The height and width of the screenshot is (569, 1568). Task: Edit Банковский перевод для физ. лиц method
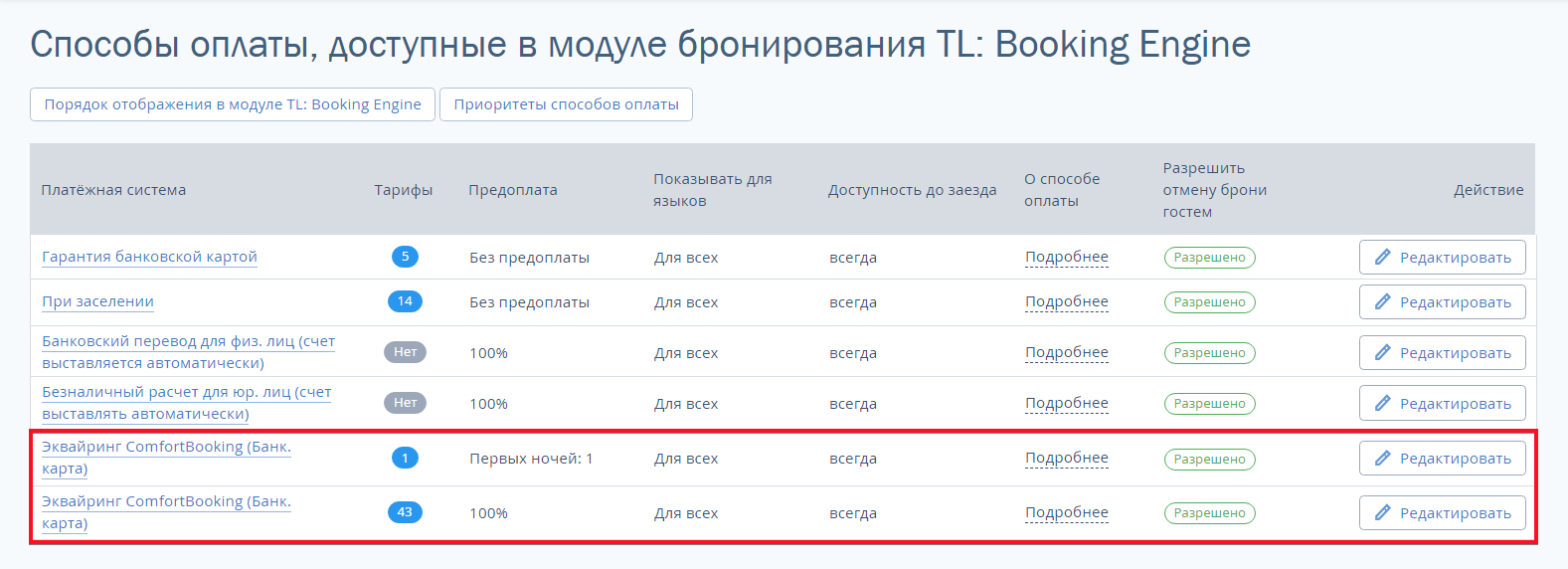pos(1443,353)
